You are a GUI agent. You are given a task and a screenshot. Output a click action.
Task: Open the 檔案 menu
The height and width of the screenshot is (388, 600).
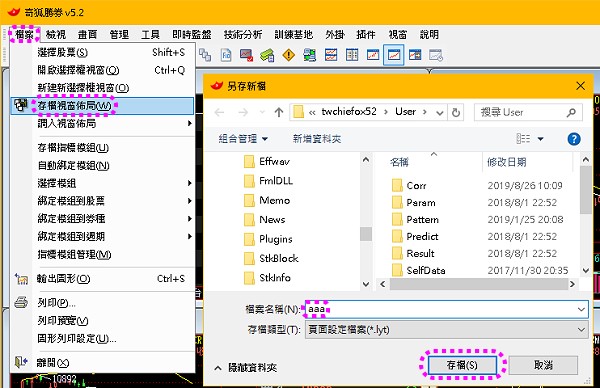(24, 34)
